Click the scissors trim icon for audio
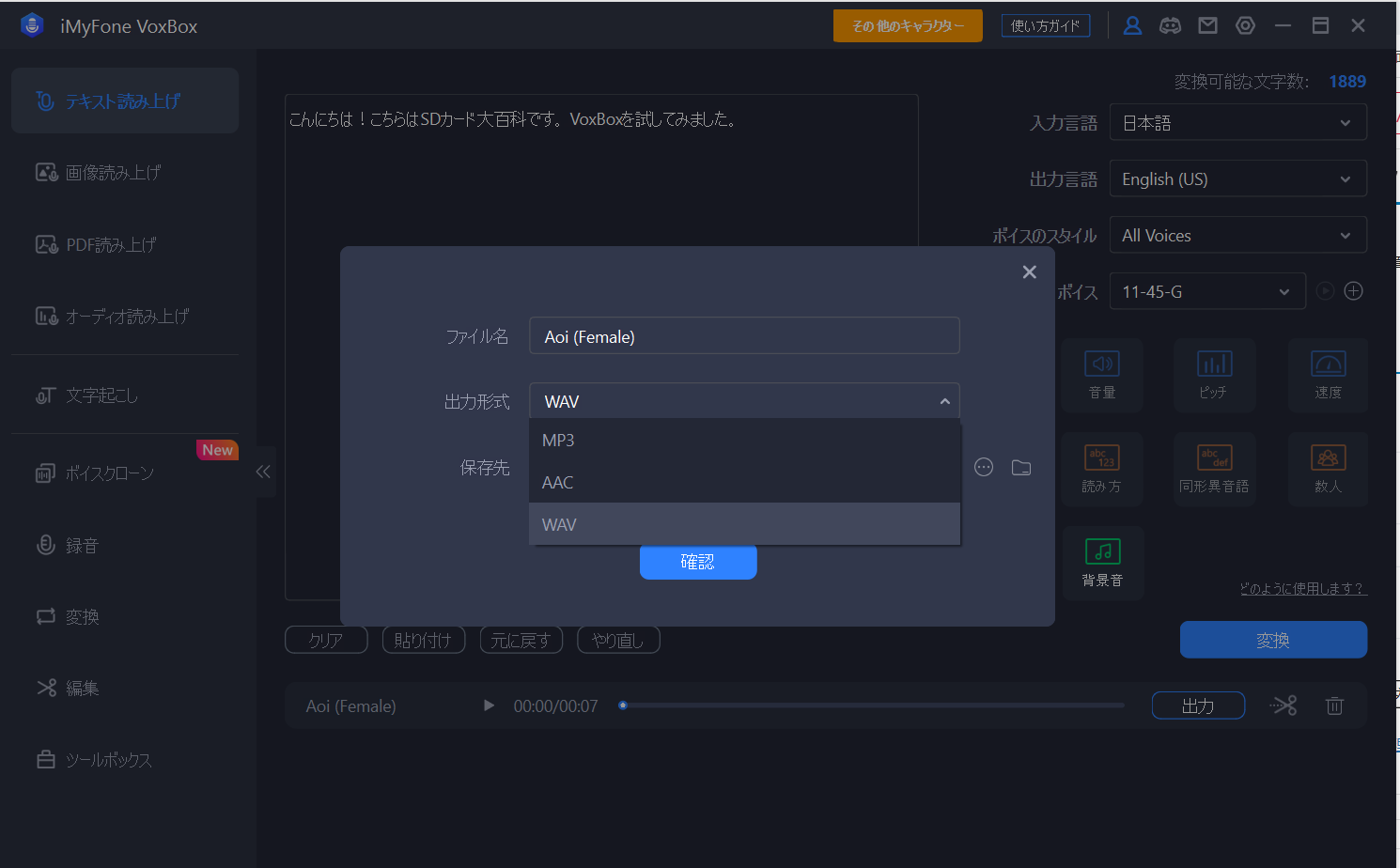The height and width of the screenshot is (868, 1400). pyautogui.click(x=1283, y=705)
